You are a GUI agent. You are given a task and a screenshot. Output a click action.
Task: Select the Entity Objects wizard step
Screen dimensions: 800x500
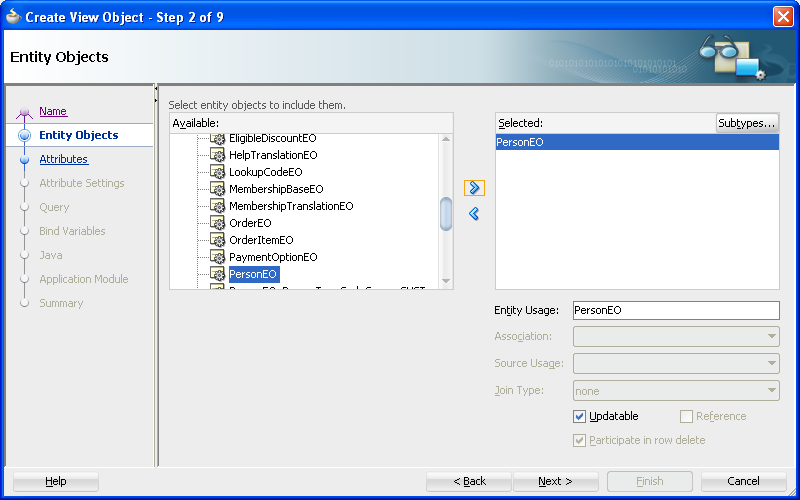click(x=79, y=135)
